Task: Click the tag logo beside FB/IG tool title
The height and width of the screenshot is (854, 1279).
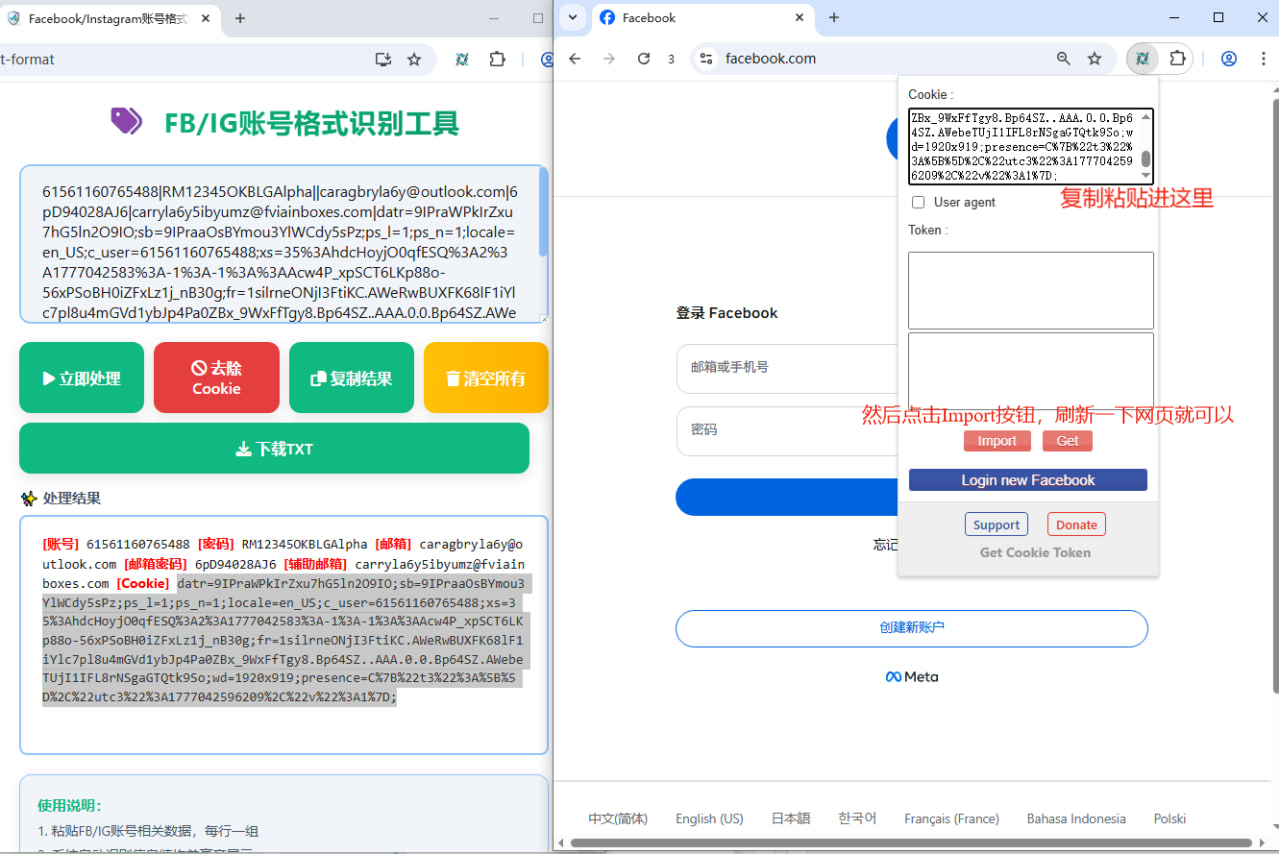Action: pyautogui.click(x=126, y=121)
